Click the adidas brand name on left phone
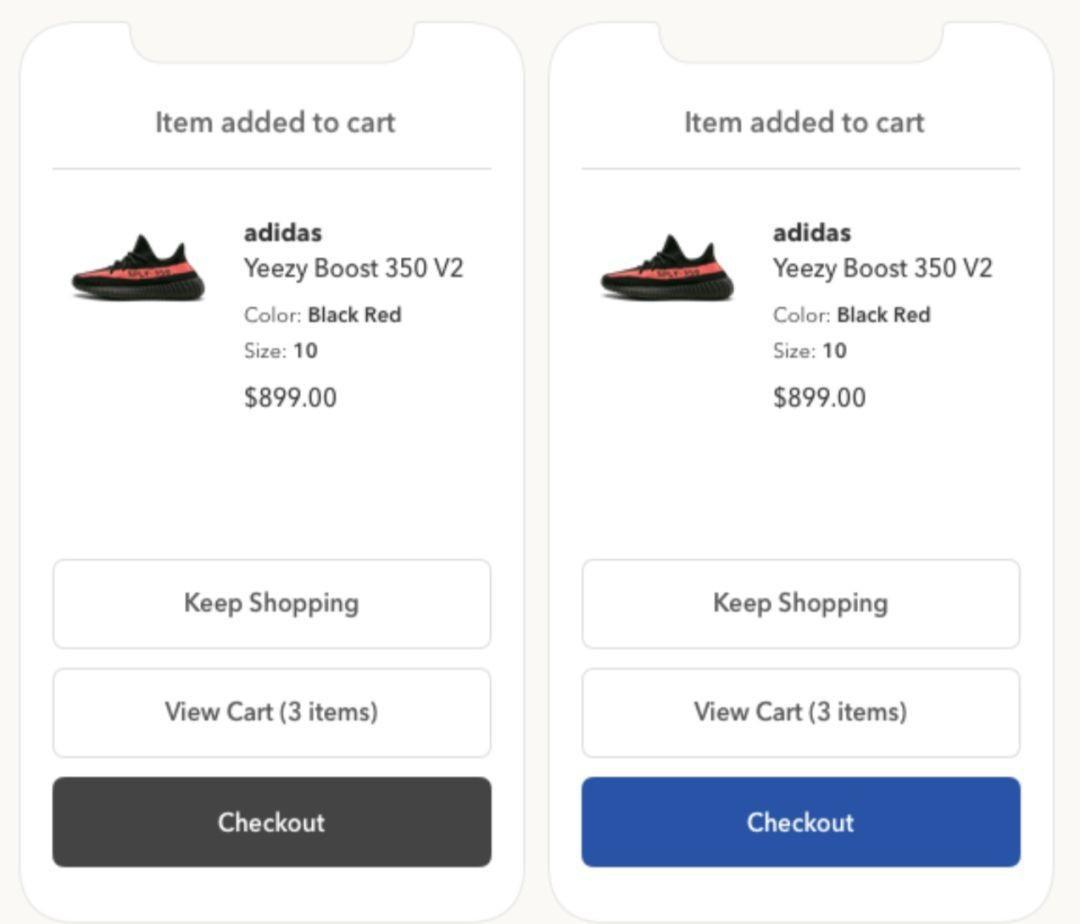Image resolution: width=1080 pixels, height=924 pixels. coord(283,233)
